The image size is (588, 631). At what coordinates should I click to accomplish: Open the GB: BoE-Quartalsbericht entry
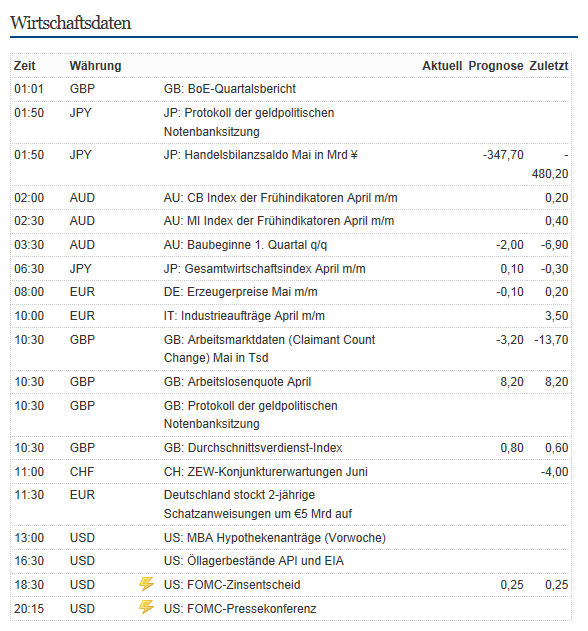click(x=230, y=89)
